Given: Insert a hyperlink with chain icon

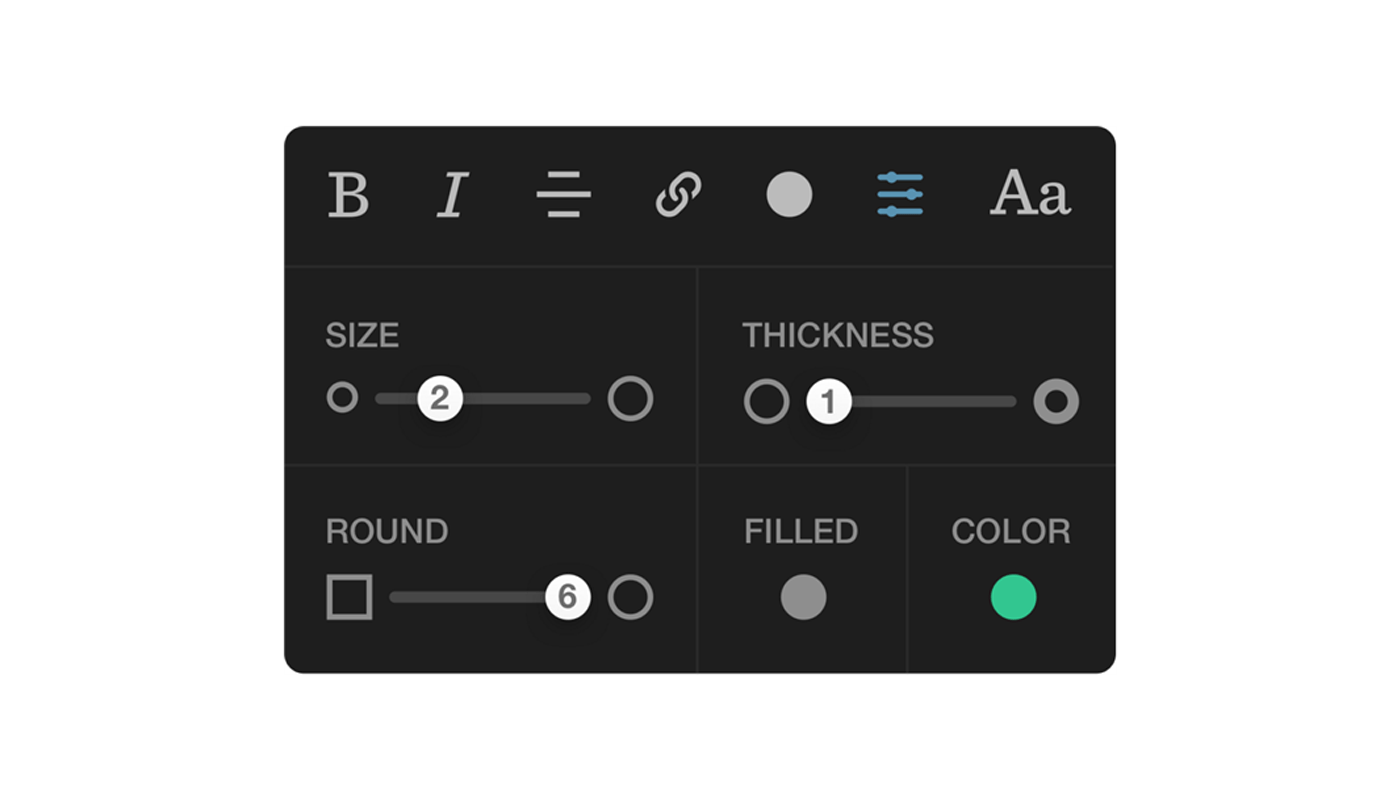Looking at the screenshot, I should [x=678, y=194].
